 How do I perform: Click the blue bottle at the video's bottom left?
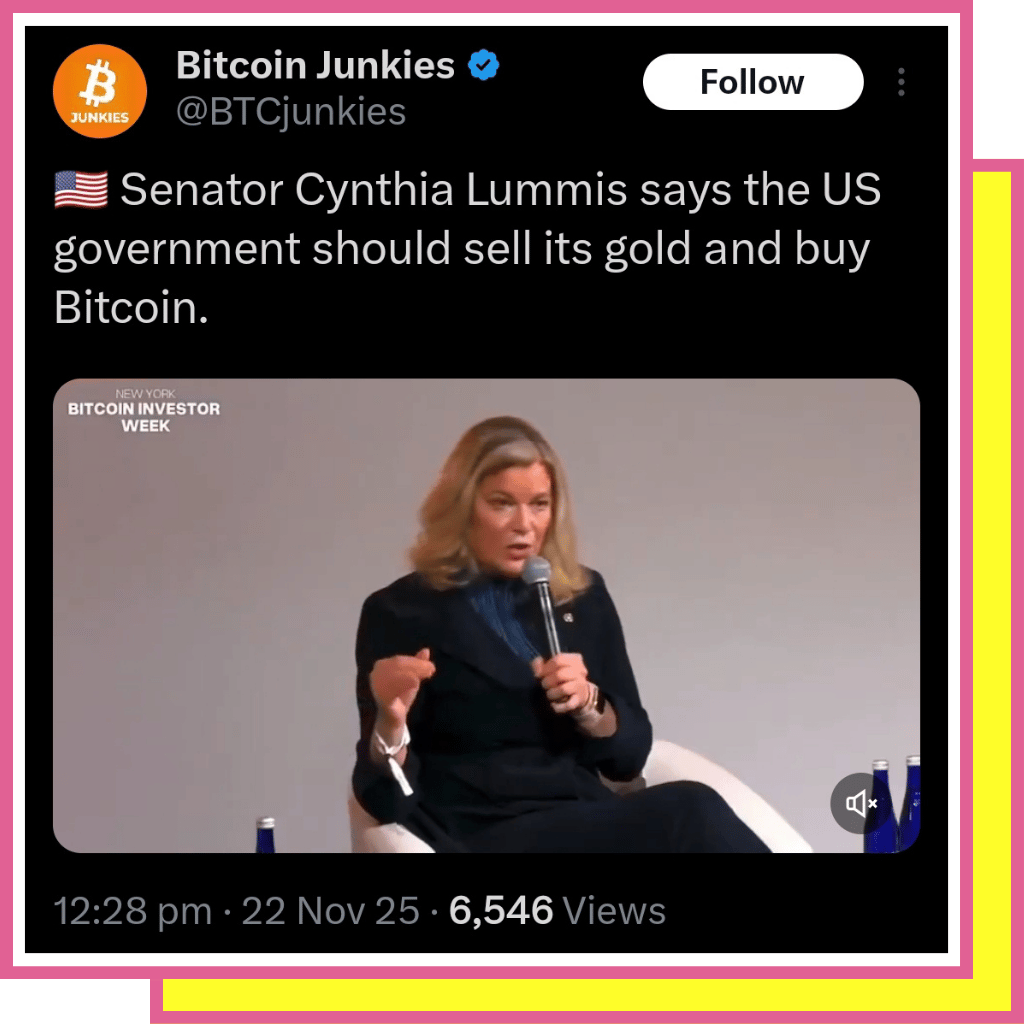tap(265, 835)
